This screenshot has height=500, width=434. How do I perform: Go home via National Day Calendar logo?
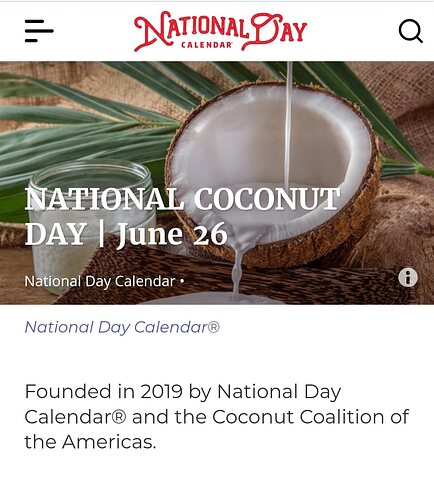point(220,31)
